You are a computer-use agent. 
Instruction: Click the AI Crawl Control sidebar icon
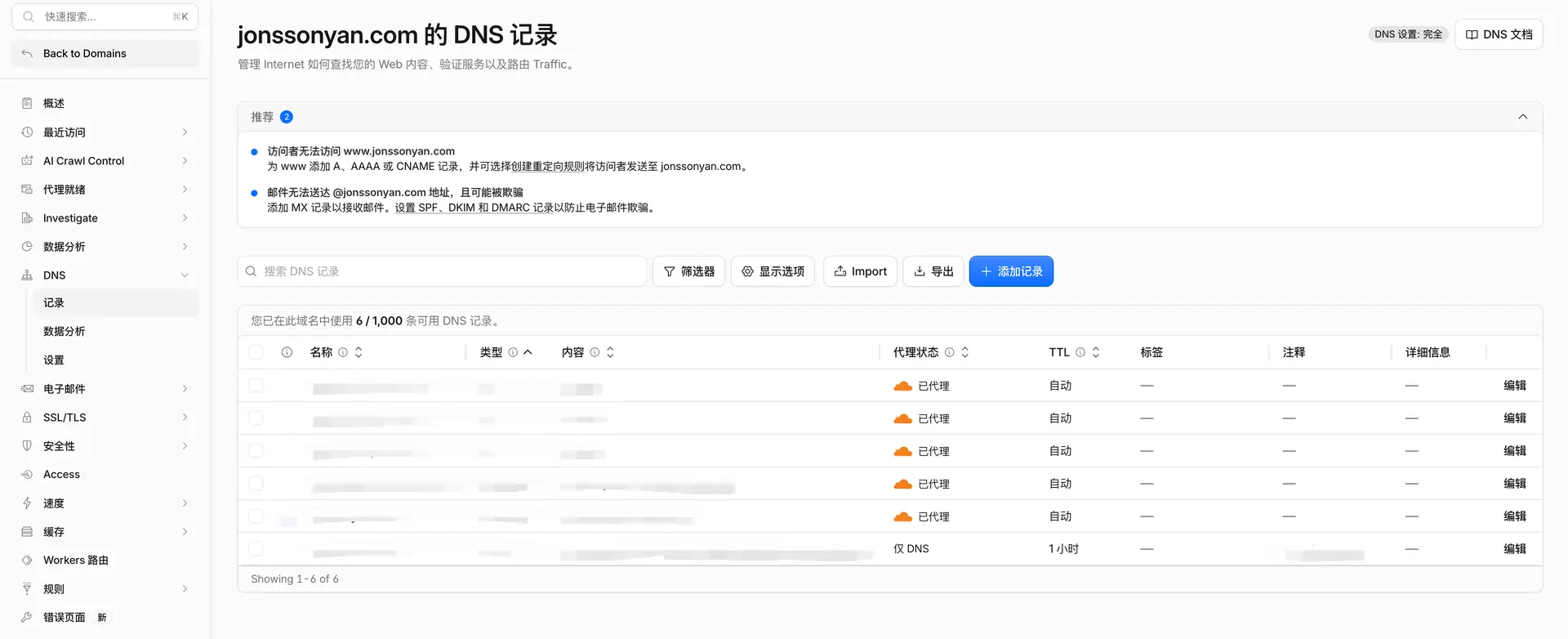pyautogui.click(x=27, y=160)
